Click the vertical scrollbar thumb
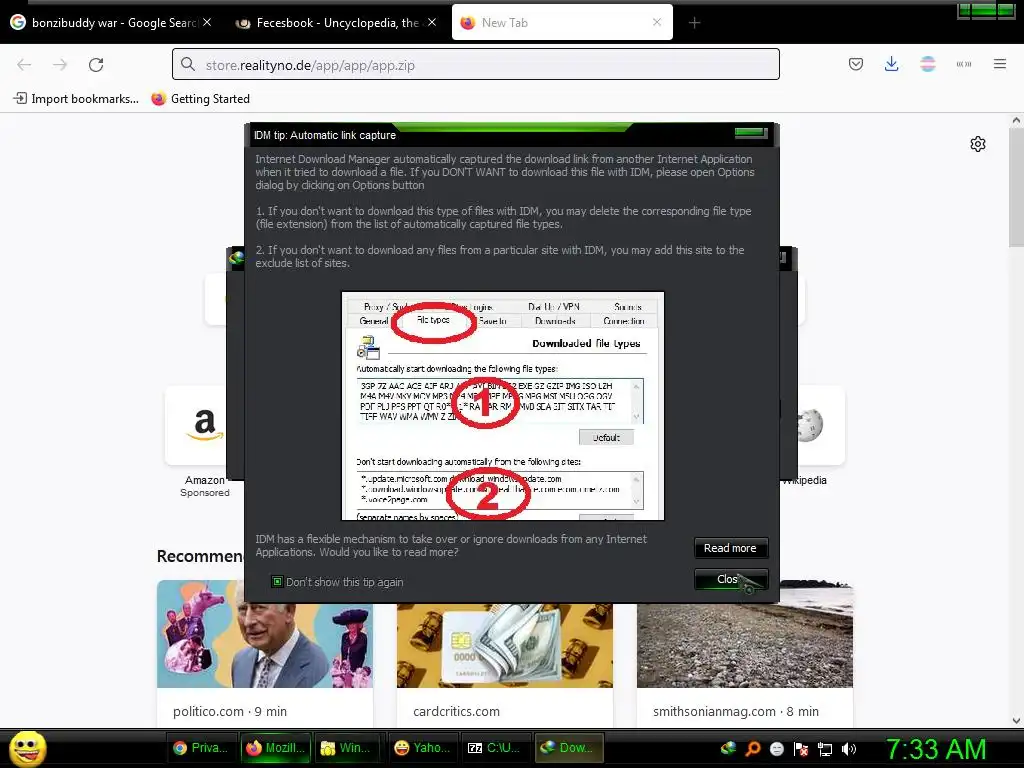This screenshot has width=1024, height=768. 1016,187
